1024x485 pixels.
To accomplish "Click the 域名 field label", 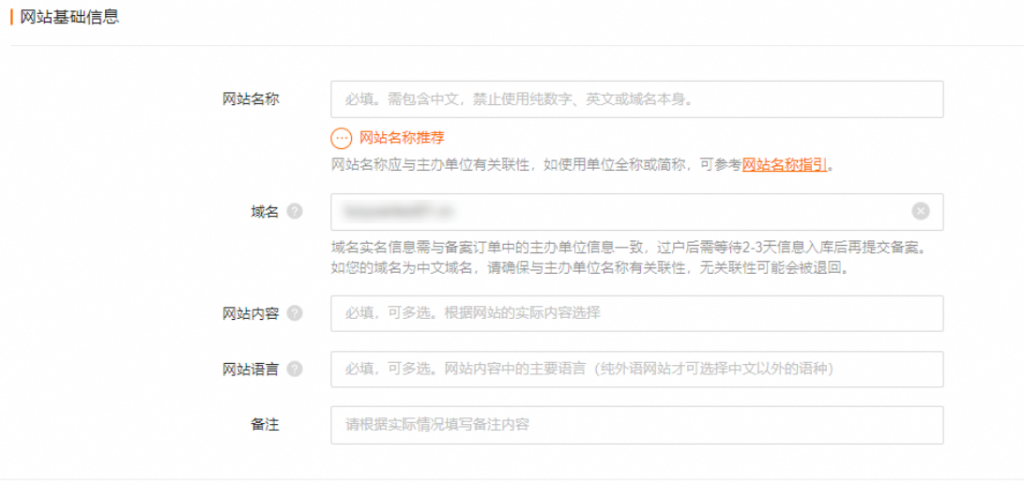I will (264, 211).
